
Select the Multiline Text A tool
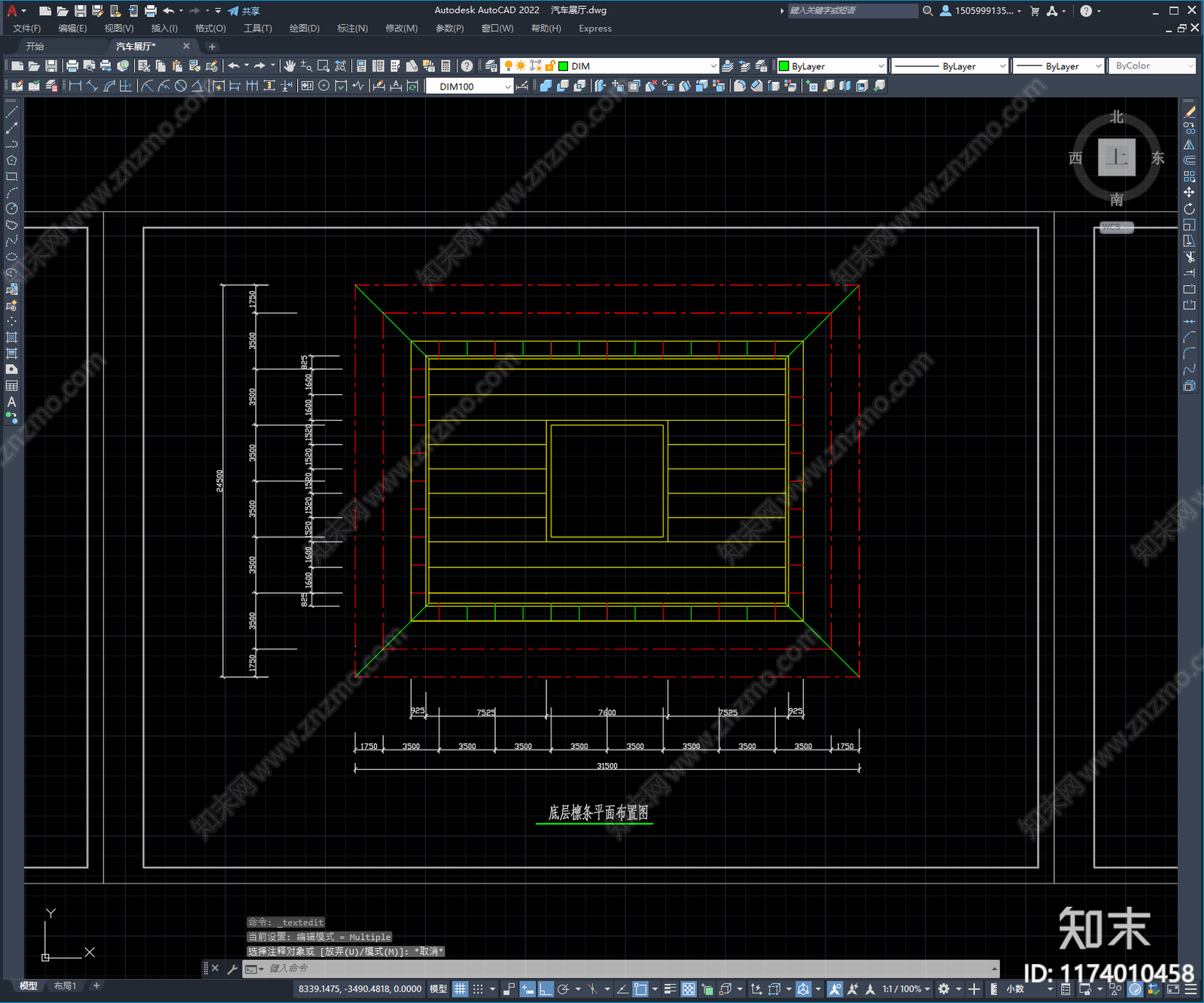click(x=11, y=402)
